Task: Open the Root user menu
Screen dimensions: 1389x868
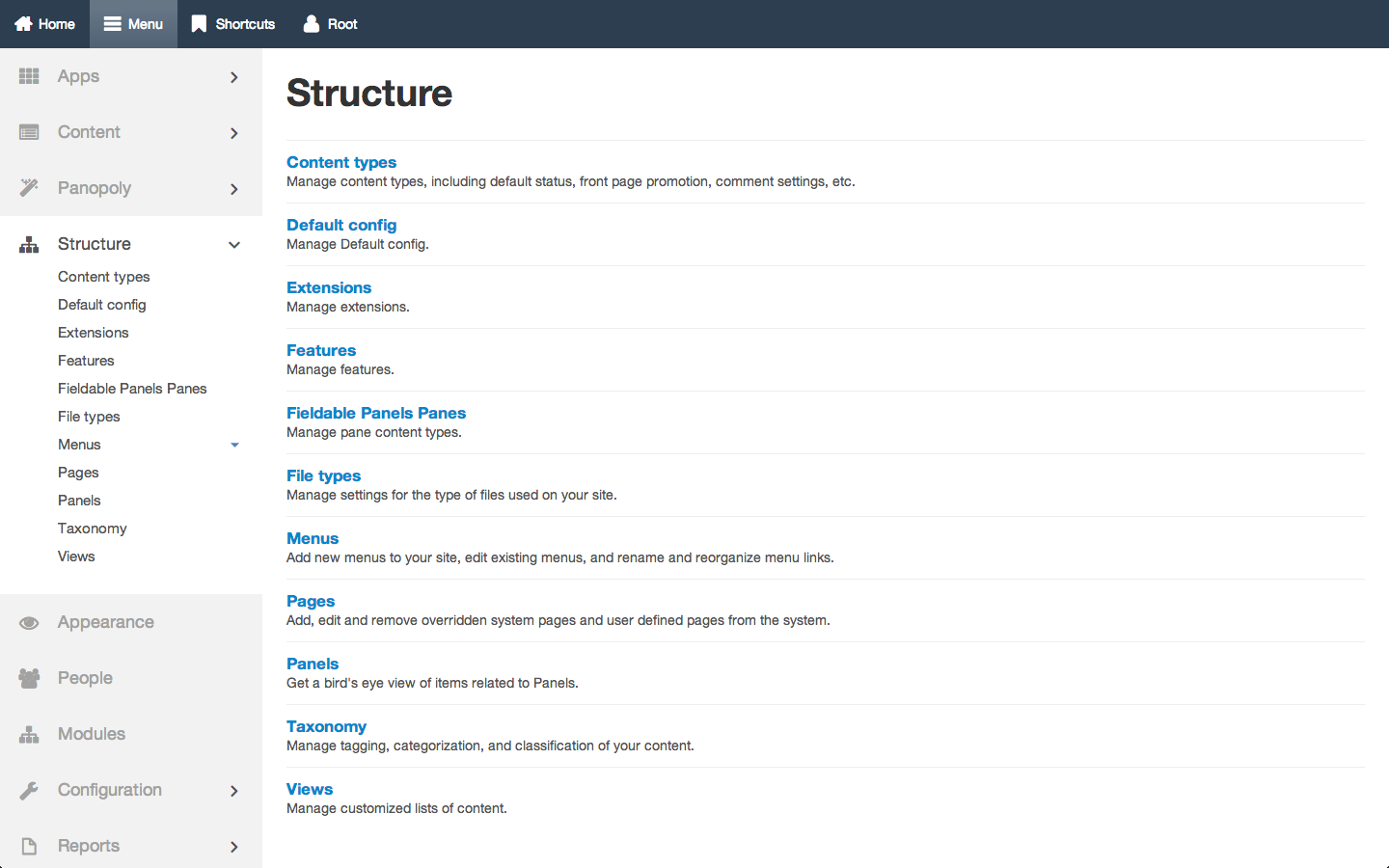Action: tap(330, 24)
